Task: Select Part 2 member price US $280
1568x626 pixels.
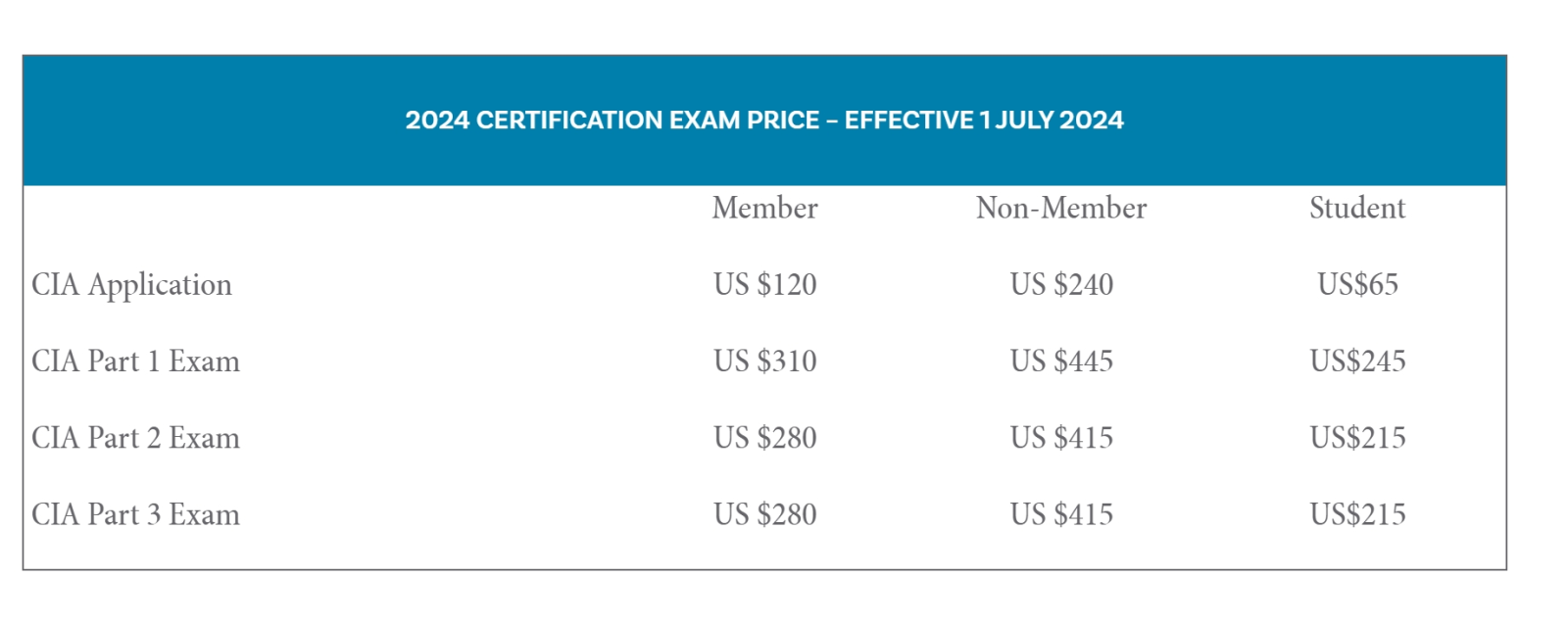Action: (764, 438)
